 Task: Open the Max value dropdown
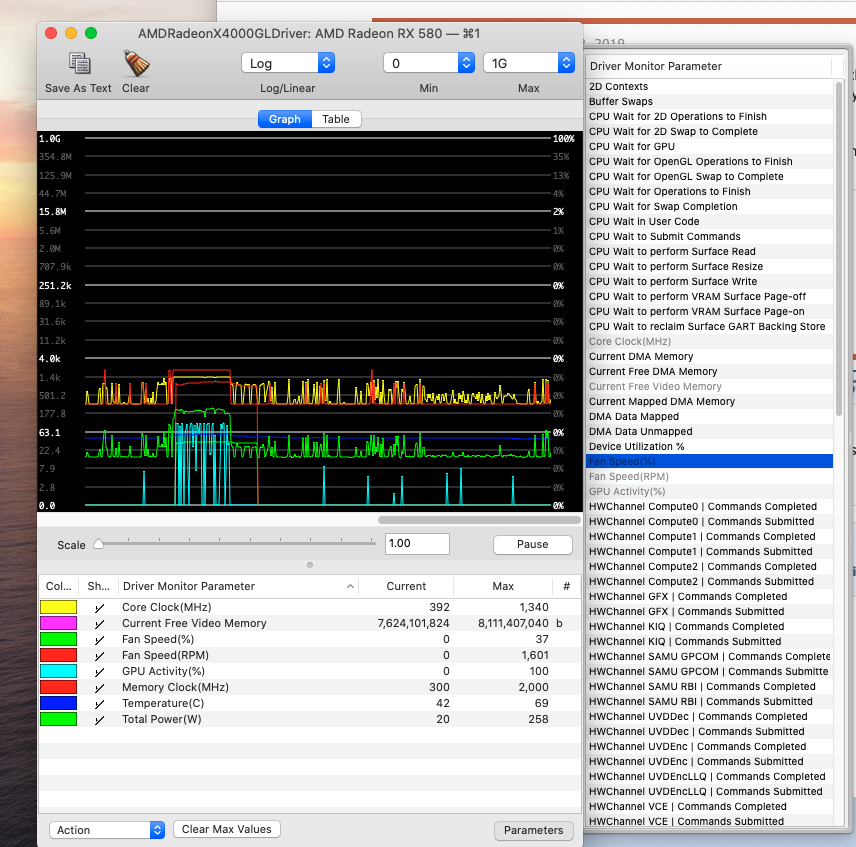(528, 63)
